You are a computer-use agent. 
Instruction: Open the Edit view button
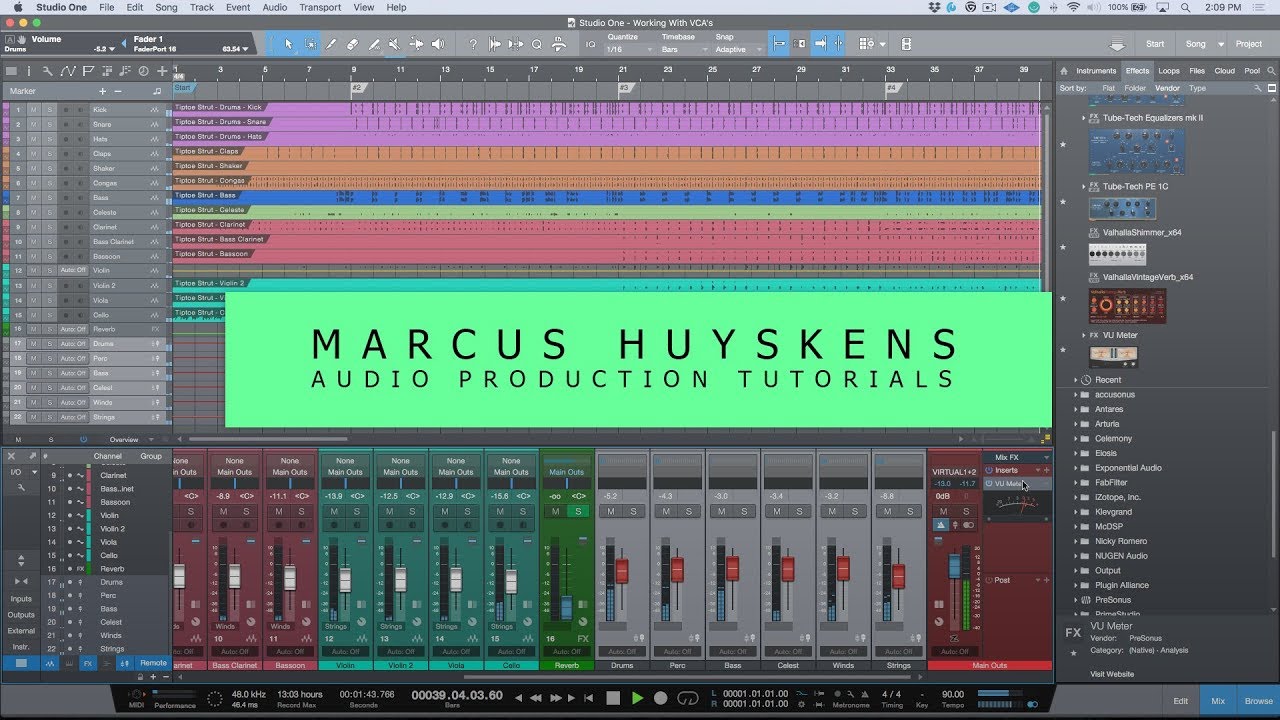[1181, 701]
